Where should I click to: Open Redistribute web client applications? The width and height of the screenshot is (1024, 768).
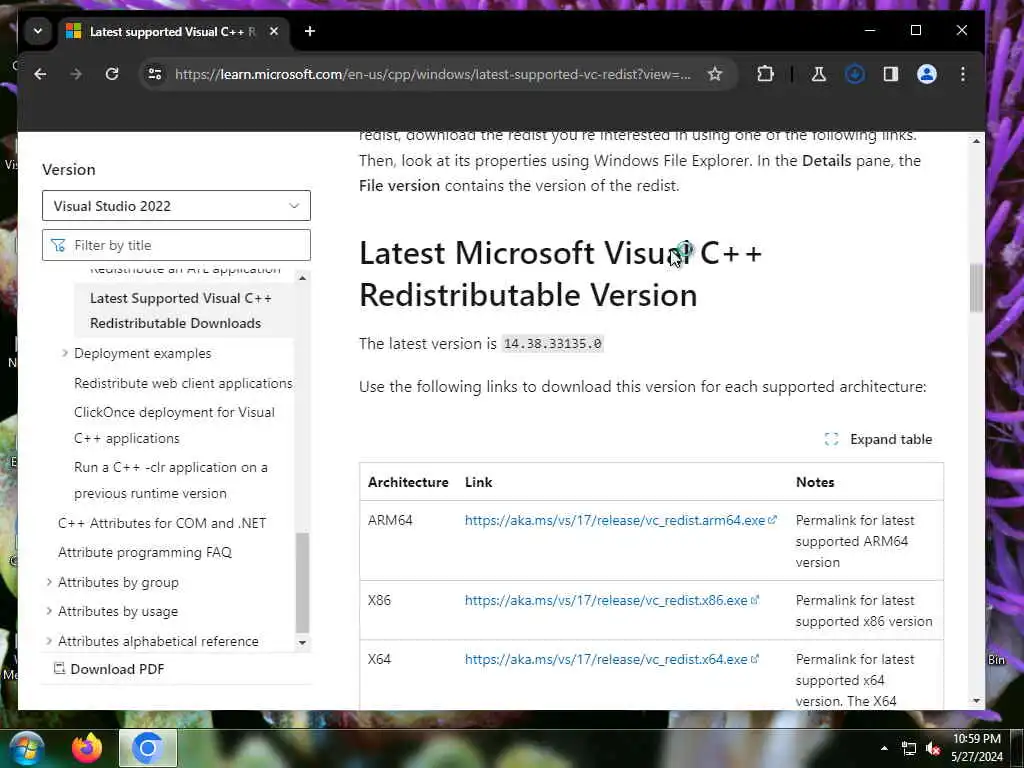tap(183, 383)
